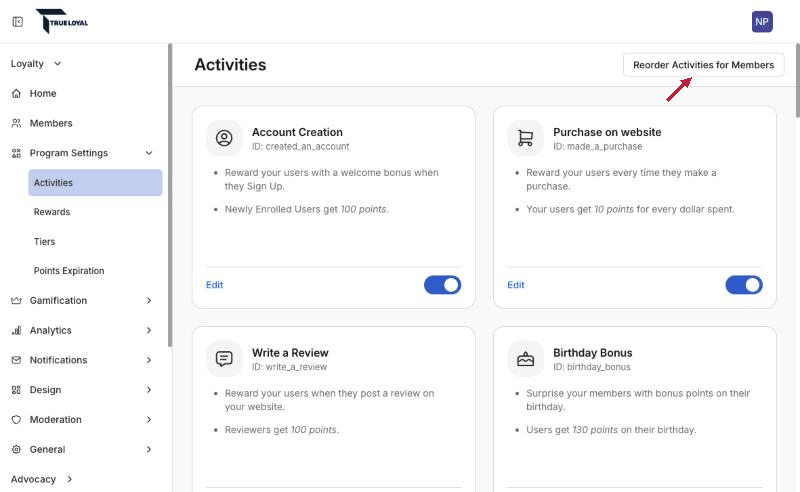Image resolution: width=800 pixels, height=492 pixels.
Task: Click the Design layout icon
Action: 16,390
